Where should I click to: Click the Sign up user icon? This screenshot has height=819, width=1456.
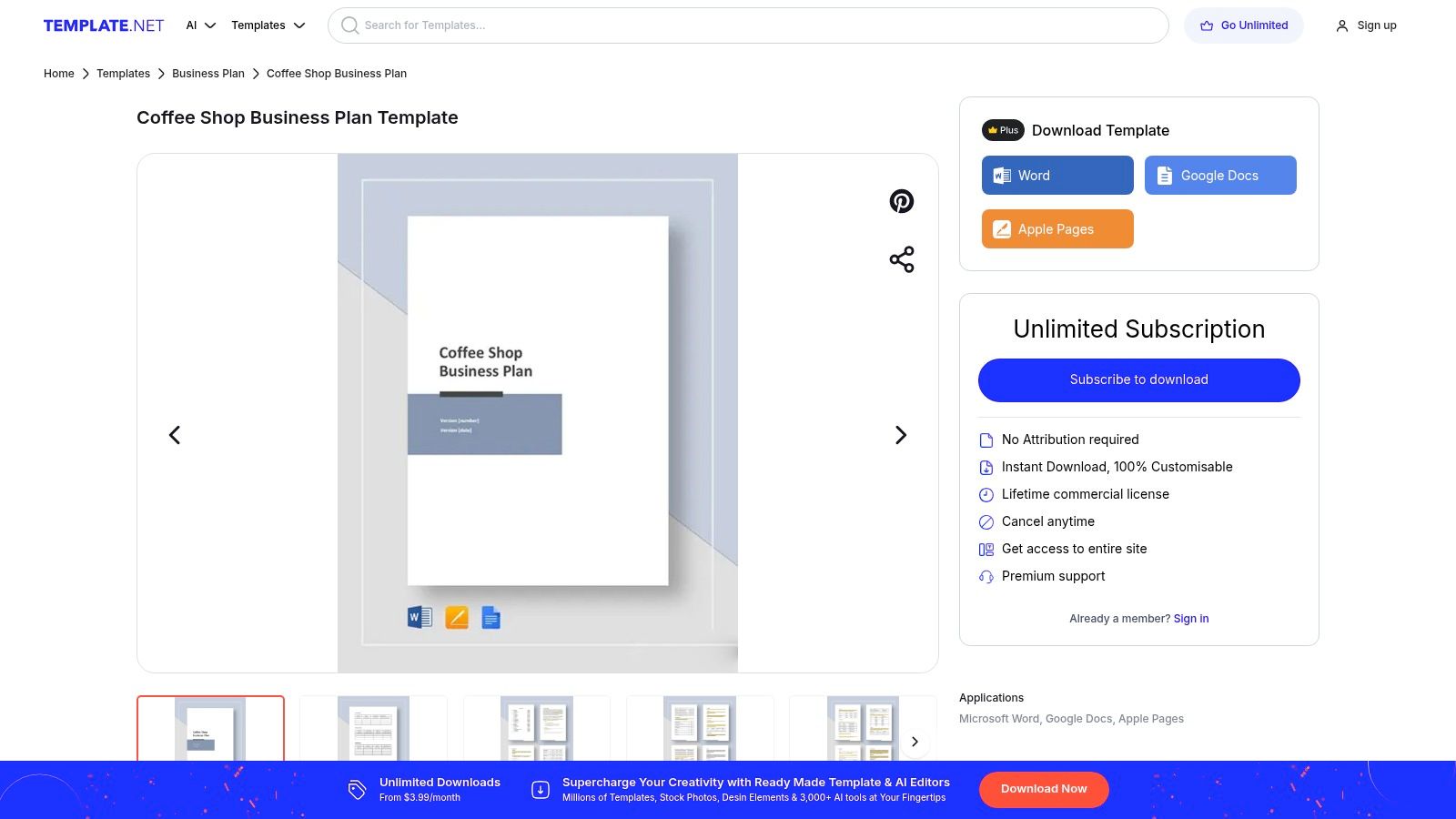point(1342,26)
